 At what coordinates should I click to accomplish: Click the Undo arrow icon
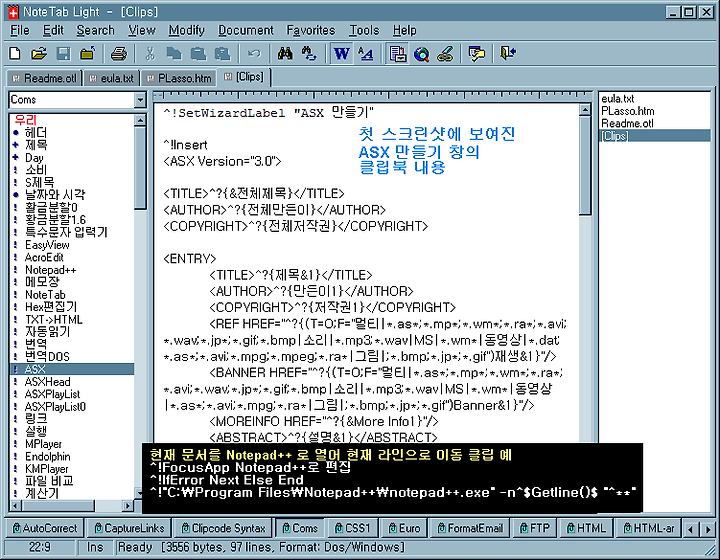[x=253, y=54]
